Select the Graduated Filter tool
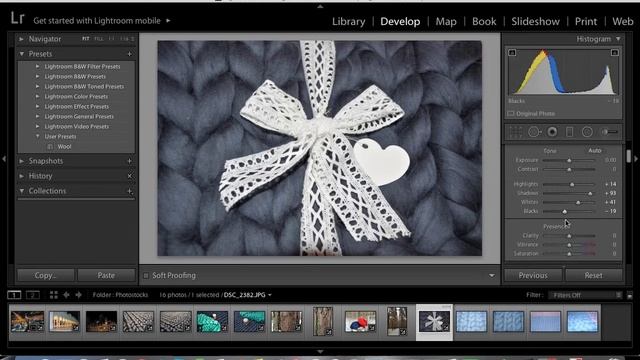 pos(570,132)
